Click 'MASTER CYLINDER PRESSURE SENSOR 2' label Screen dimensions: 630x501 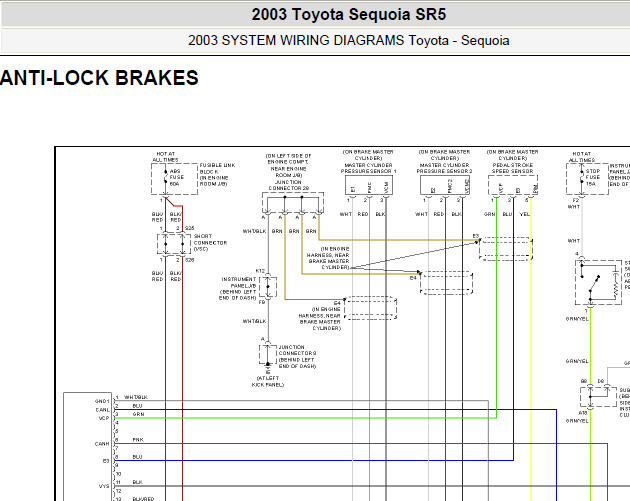pyautogui.click(x=444, y=168)
